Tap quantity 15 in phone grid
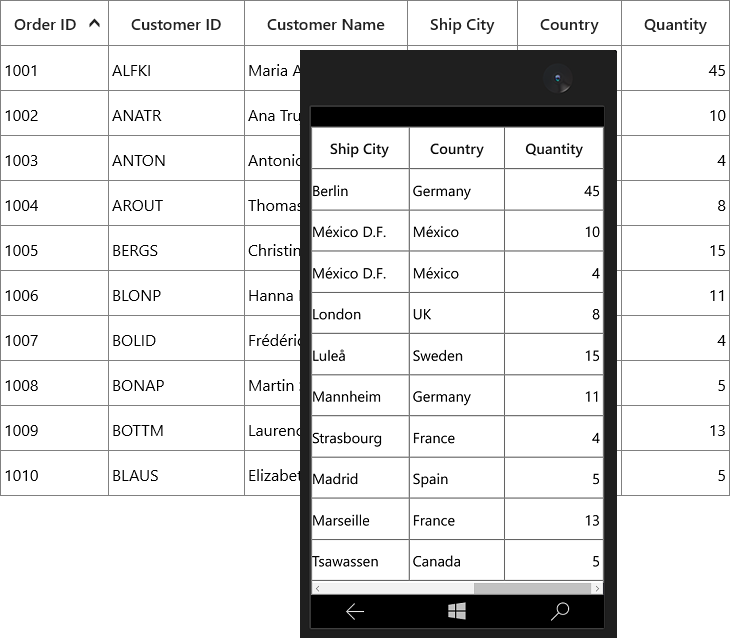The width and height of the screenshot is (730, 638). 554,354
